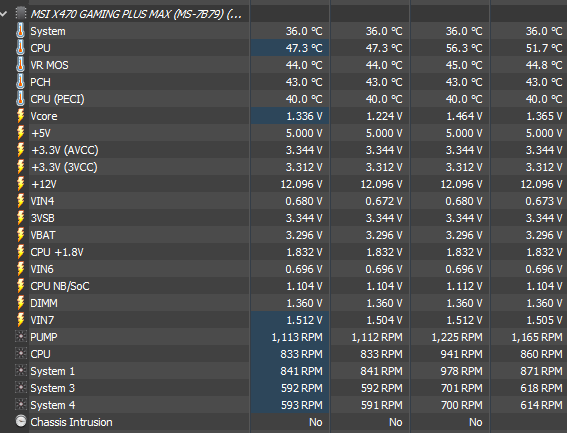Select the MSI X470 motherboard chip icon
Screen dimensions: 567x433
tap(21, 14)
